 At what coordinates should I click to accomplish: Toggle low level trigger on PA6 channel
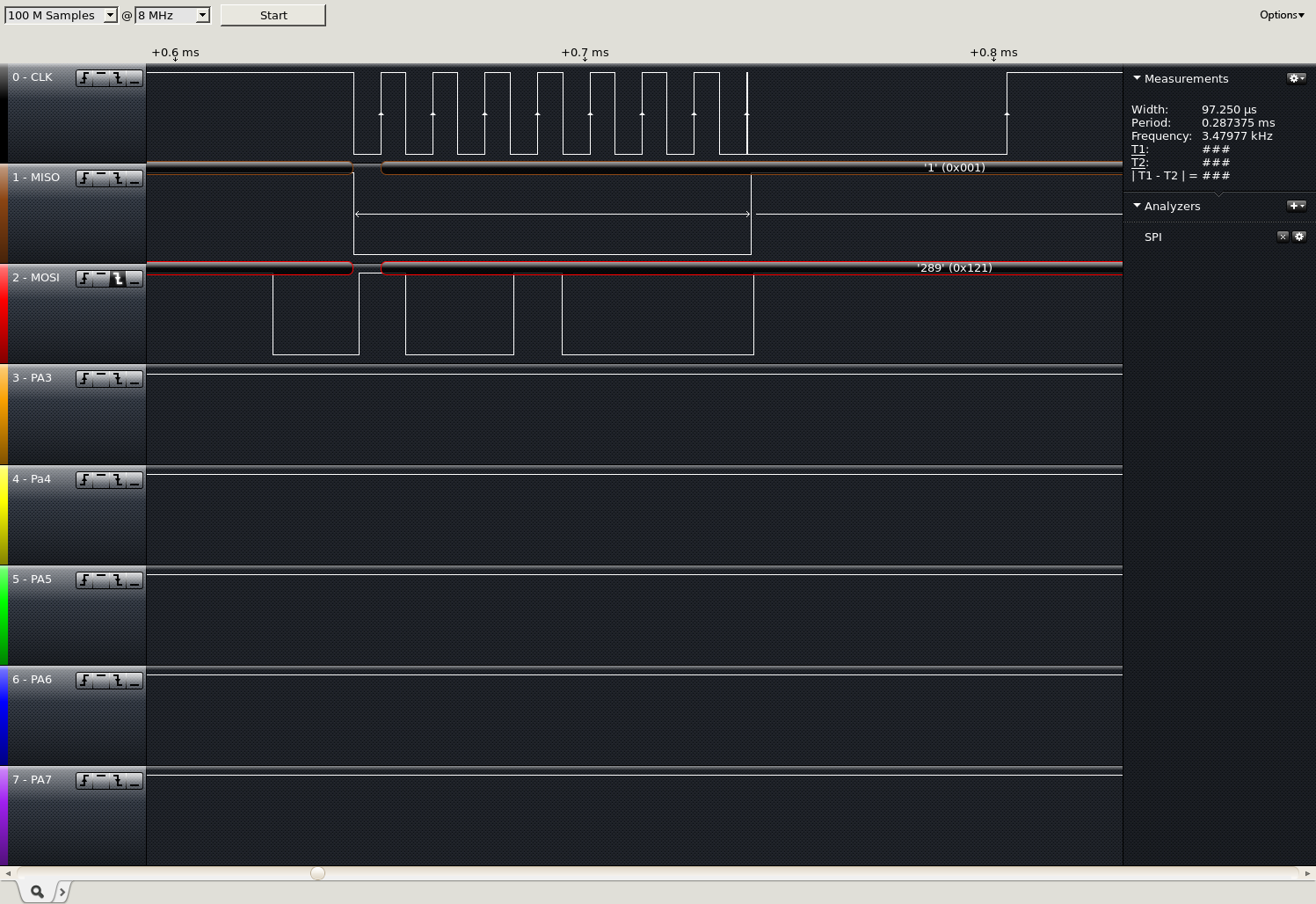[x=135, y=681]
